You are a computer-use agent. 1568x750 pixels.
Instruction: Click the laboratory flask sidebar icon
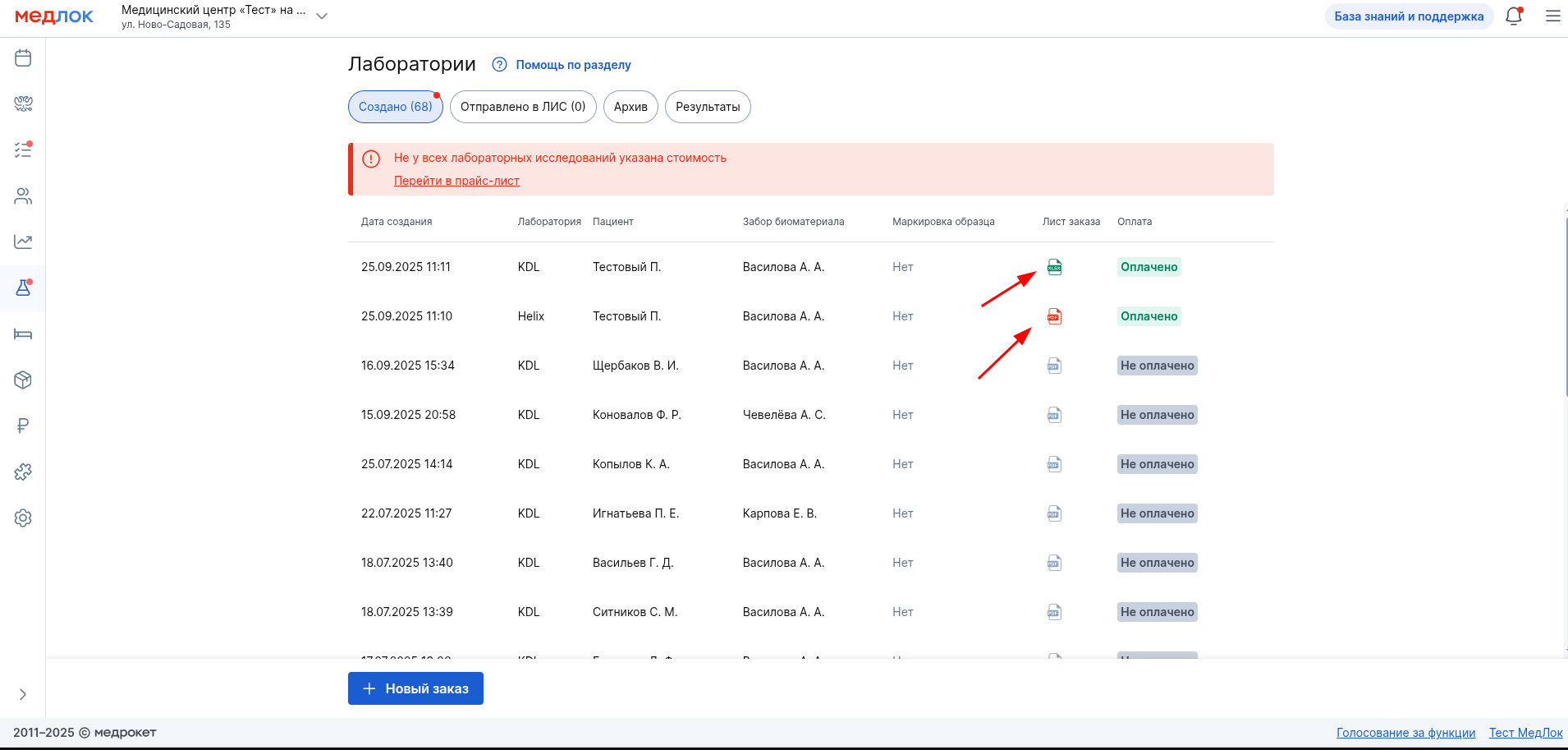[x=23, y=288]
